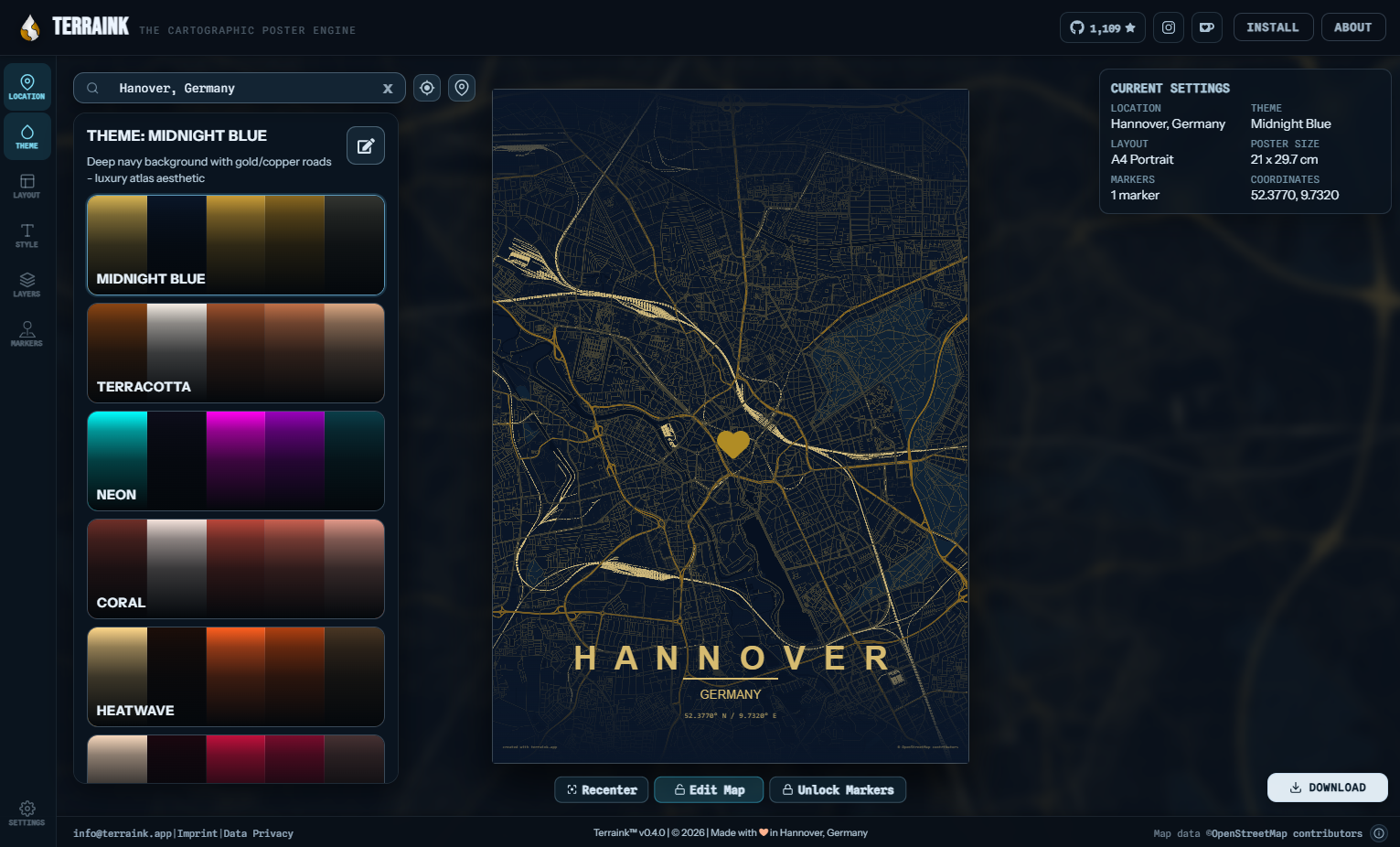Click the GPS locate icon beside search

pyautogui.click(x=426, y=88)
